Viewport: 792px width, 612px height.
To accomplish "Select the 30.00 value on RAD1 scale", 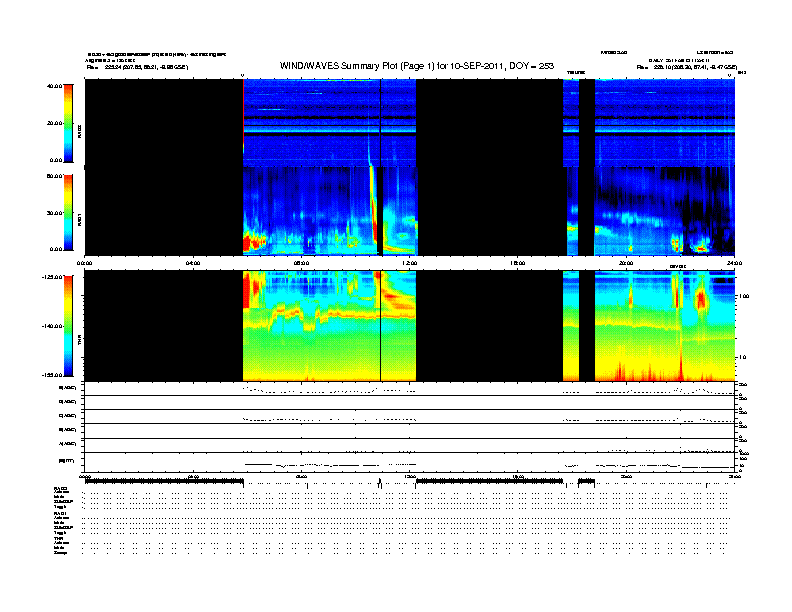I will 54,213.
